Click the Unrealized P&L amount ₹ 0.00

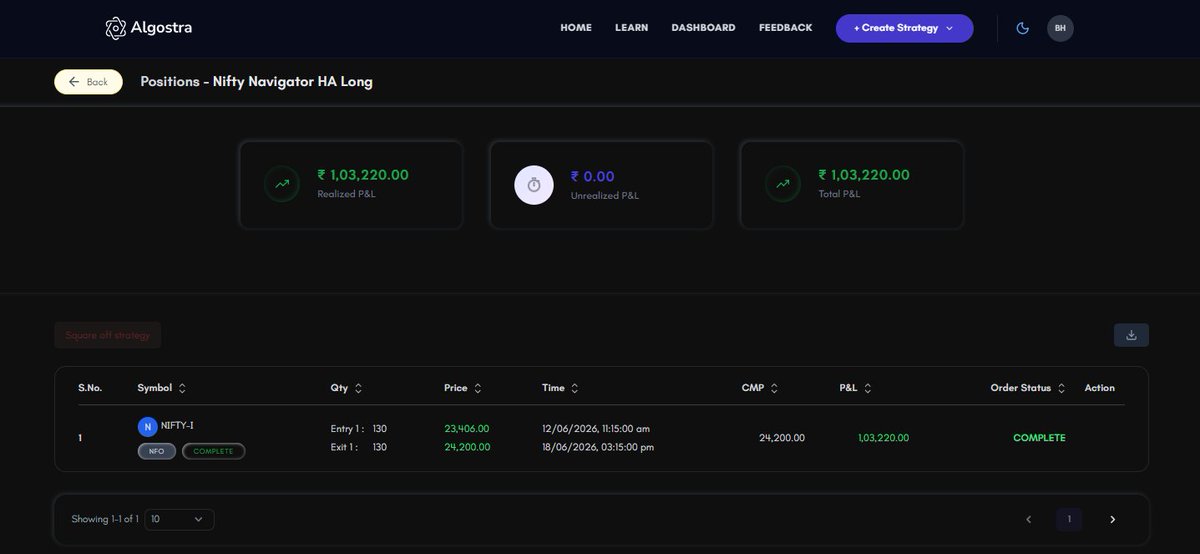click(x=593, y=176)
